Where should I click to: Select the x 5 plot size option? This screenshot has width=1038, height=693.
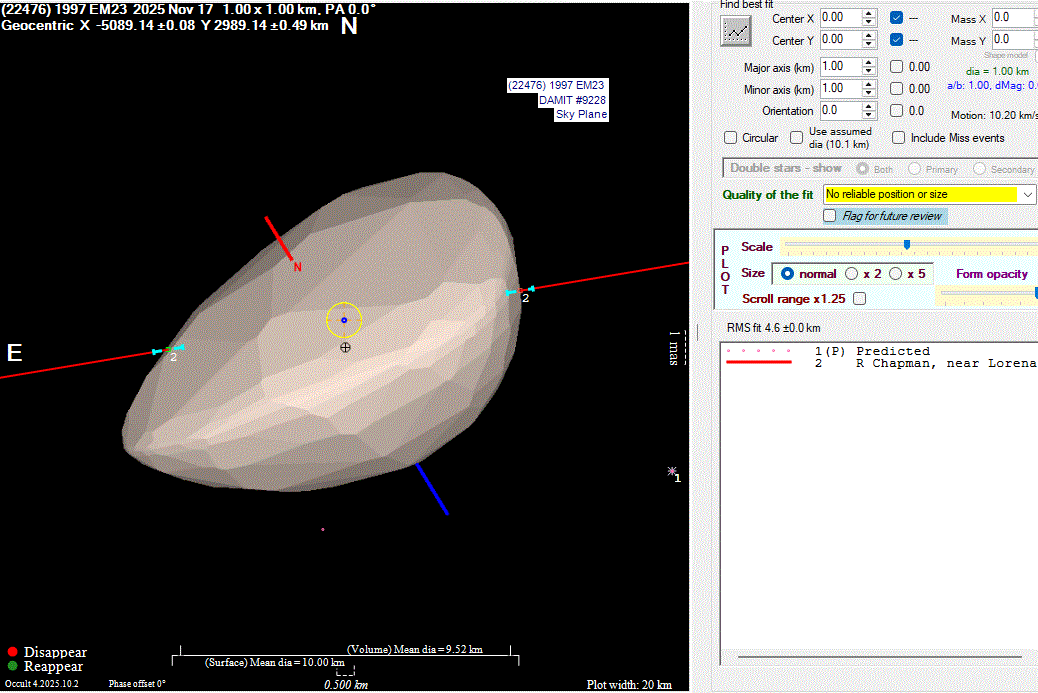click(896, 274)
